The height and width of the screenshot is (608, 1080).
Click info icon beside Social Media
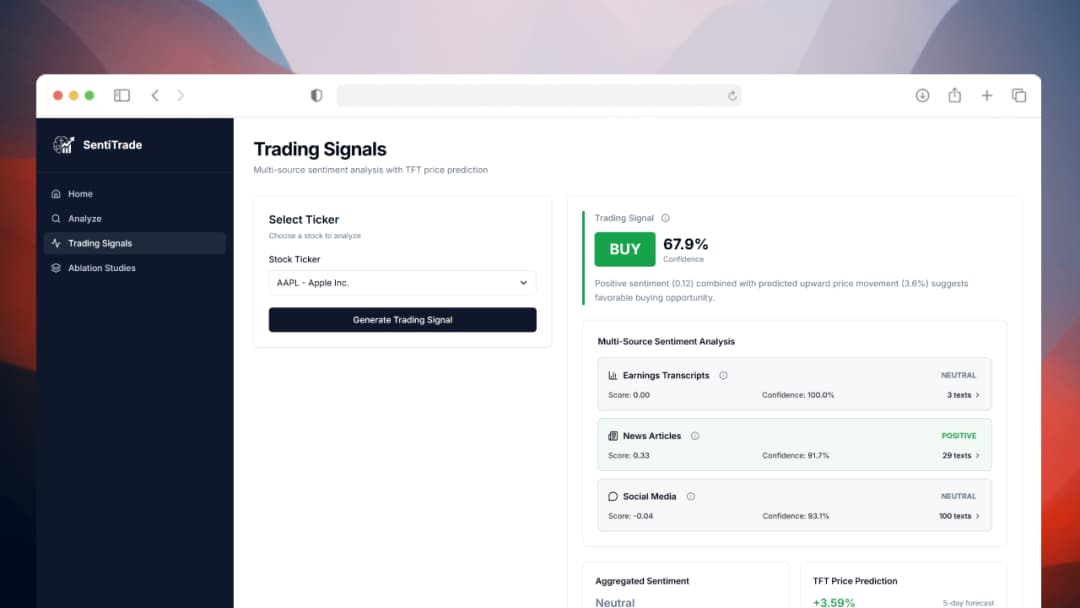[690, 497]
